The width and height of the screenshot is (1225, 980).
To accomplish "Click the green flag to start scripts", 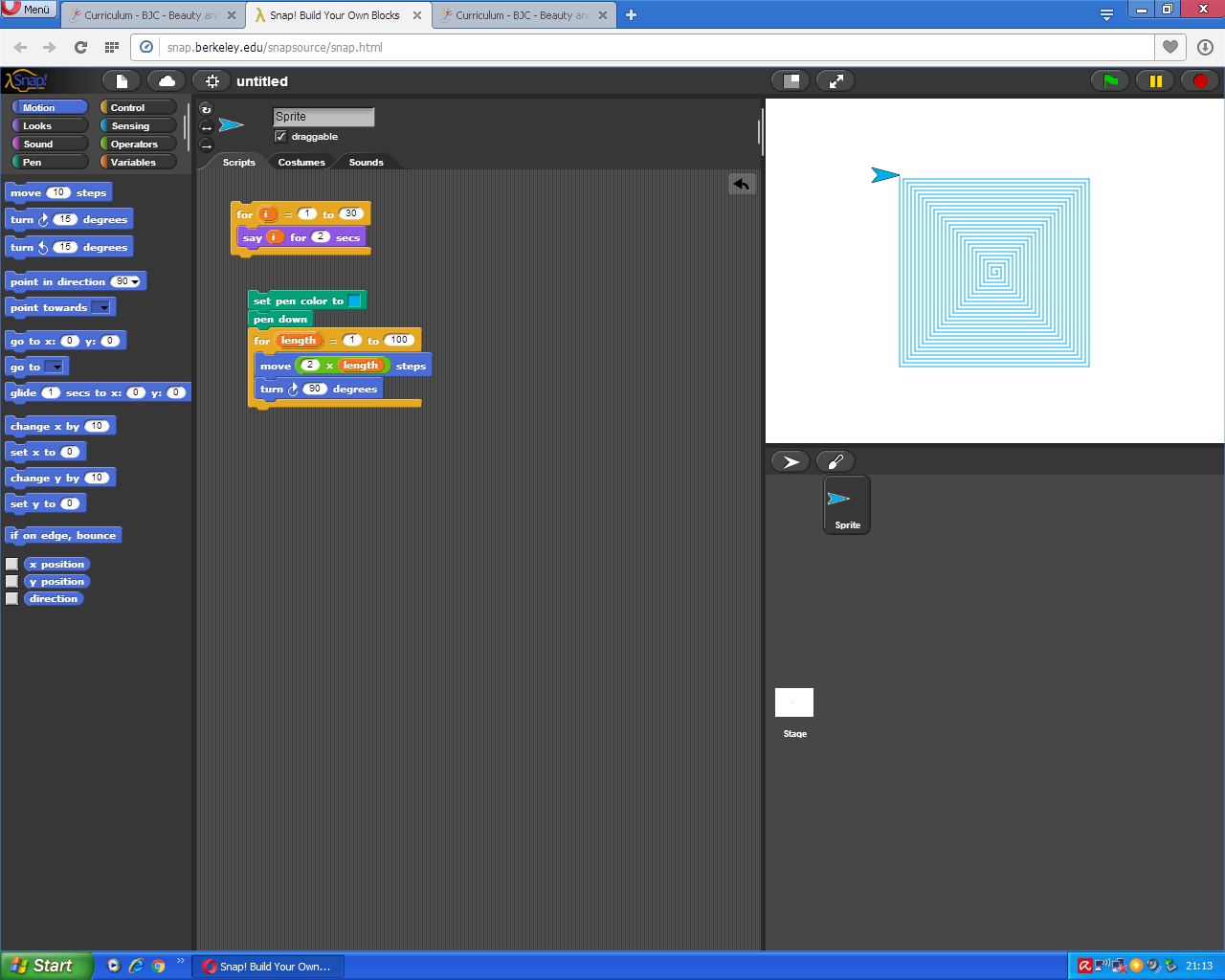I will click(1110, 81).
